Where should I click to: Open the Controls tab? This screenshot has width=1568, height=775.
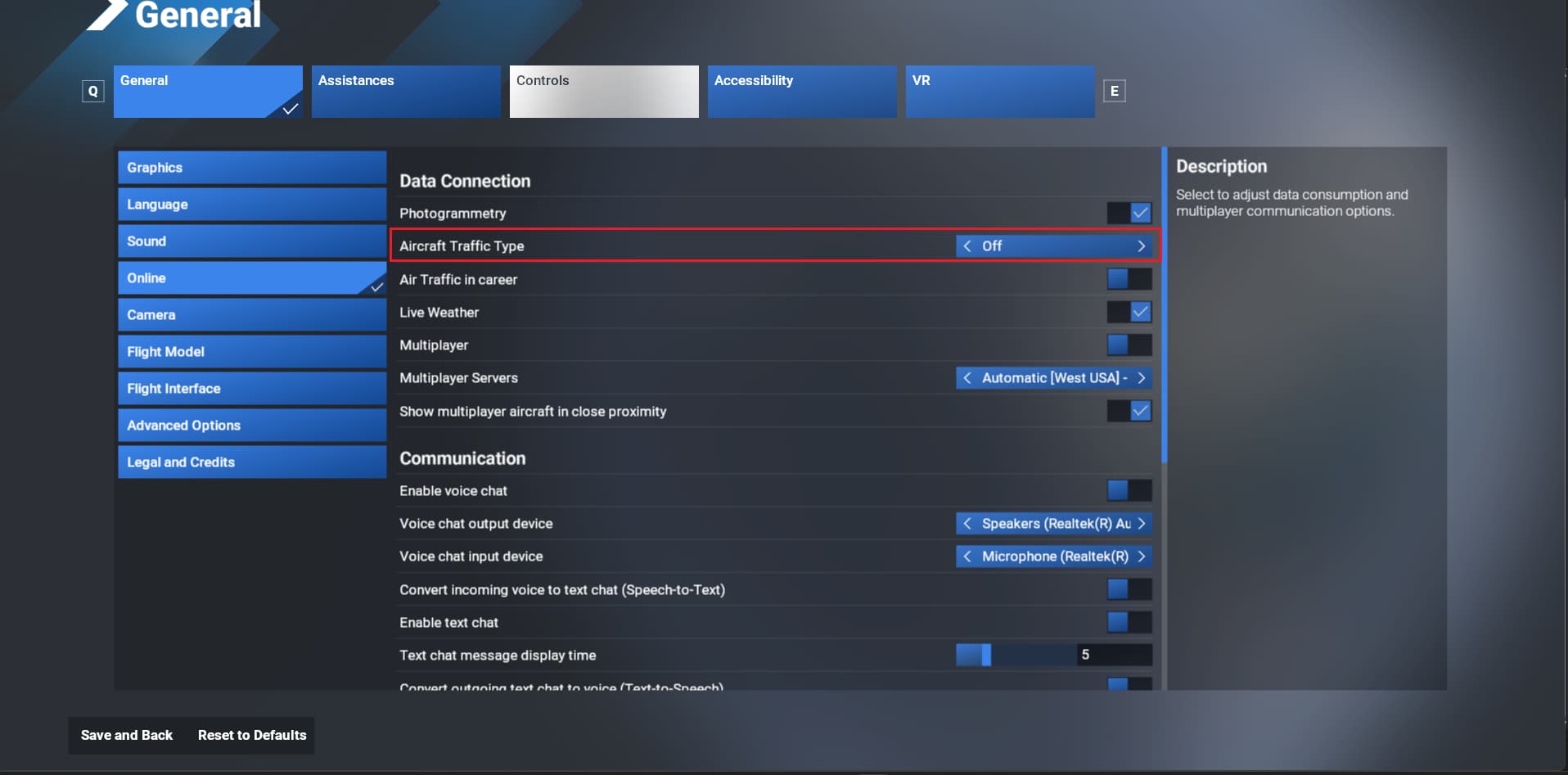(x=604, y=92)
